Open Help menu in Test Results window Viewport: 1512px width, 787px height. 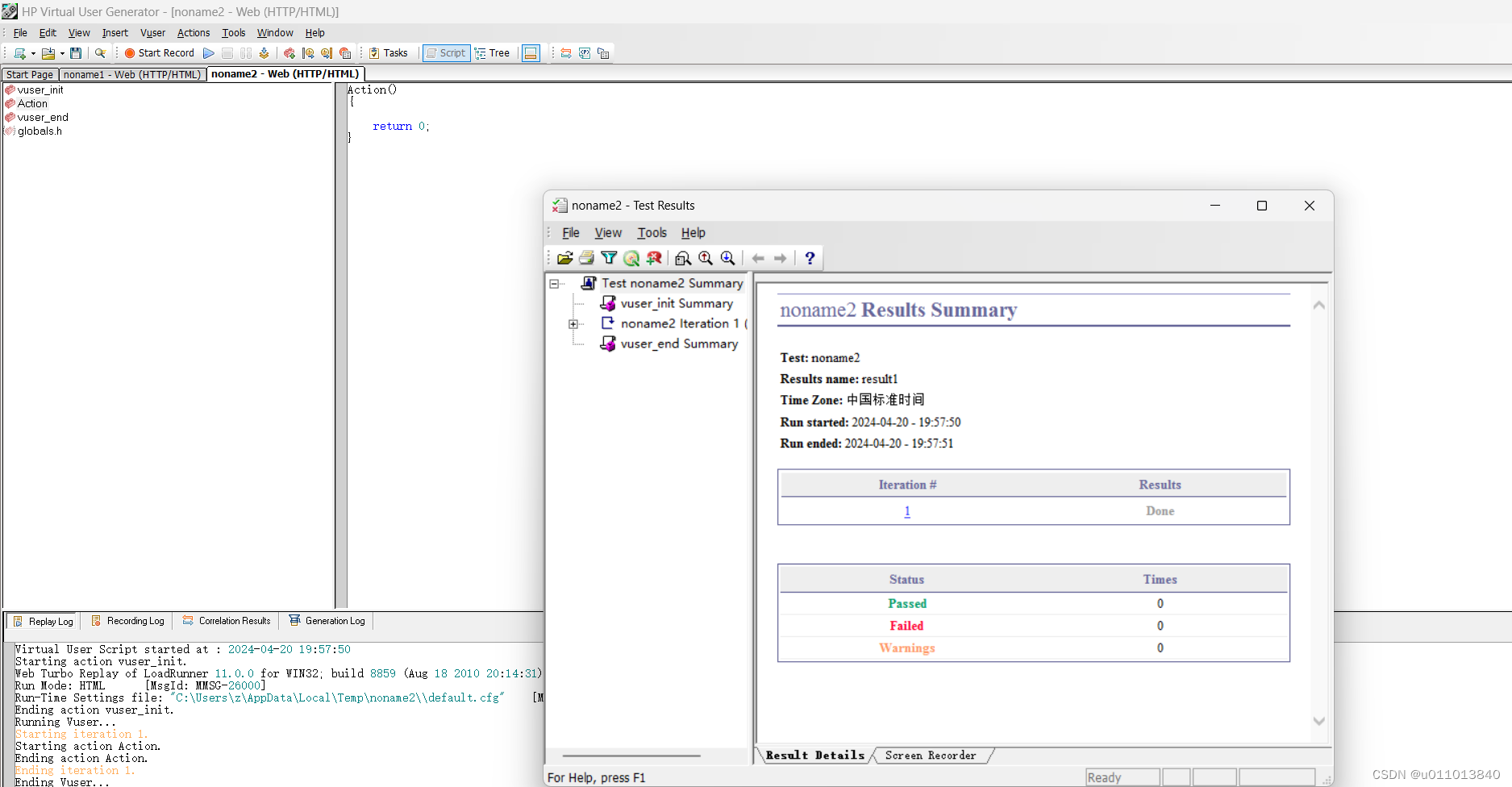pos(694,233)
